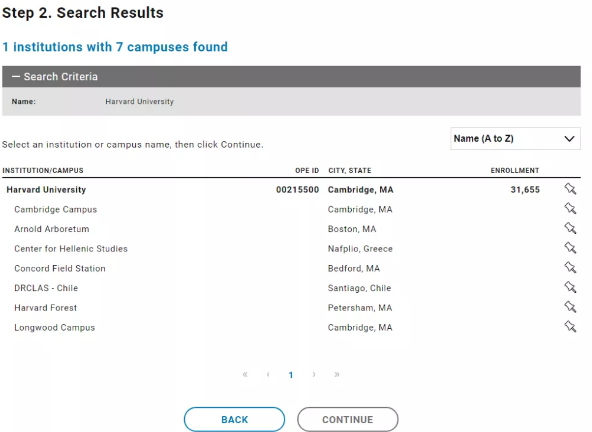The height and width of the screenshot is (432, 592).
Task: Click the BACK button
Action: coord(234,419)
